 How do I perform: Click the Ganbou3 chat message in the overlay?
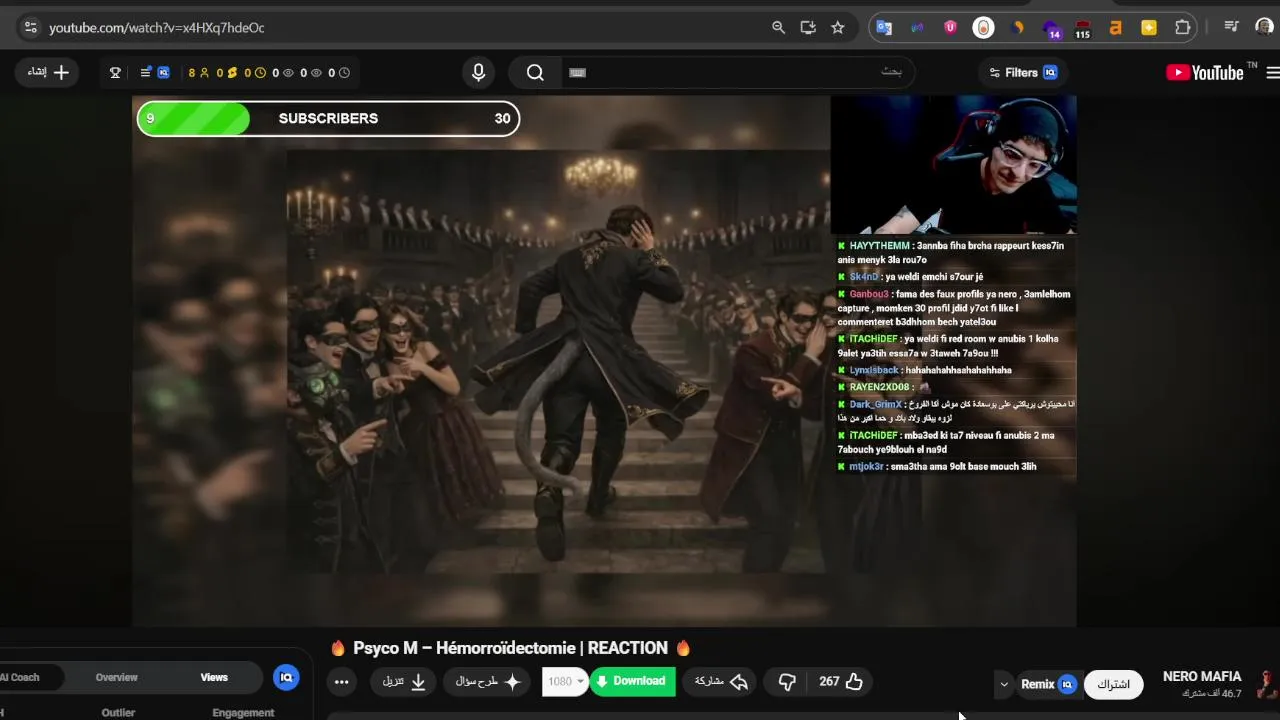point(954,308)
